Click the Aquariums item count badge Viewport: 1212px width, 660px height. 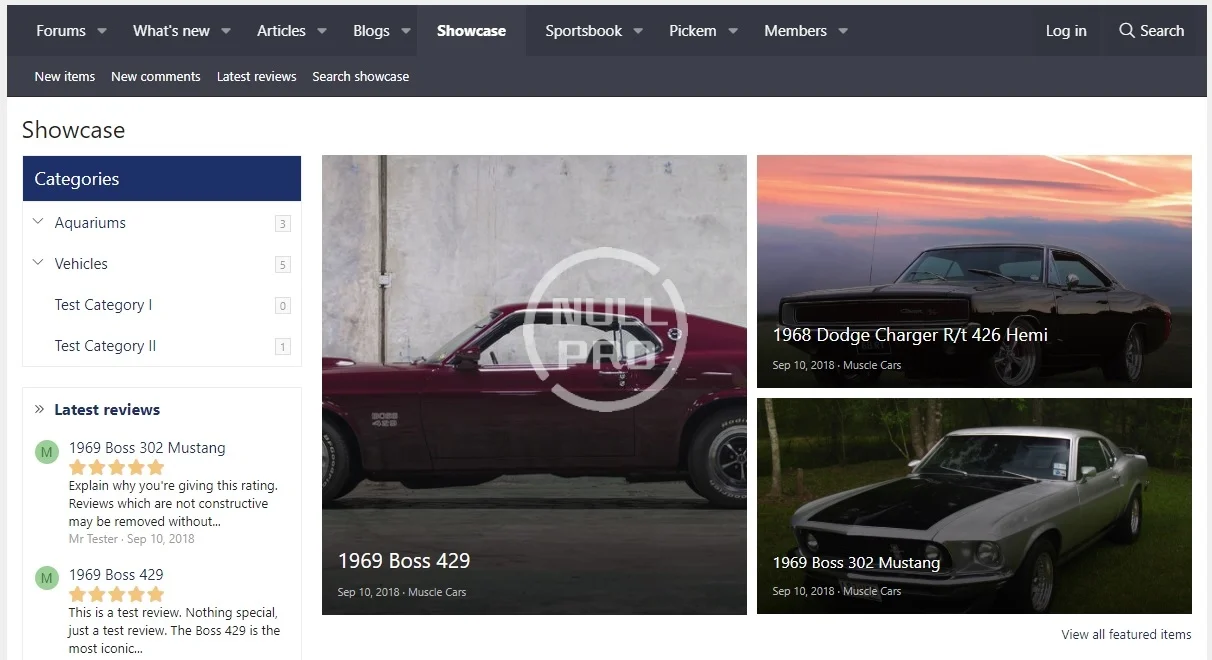pyautogui.click(x=283, y=224)
